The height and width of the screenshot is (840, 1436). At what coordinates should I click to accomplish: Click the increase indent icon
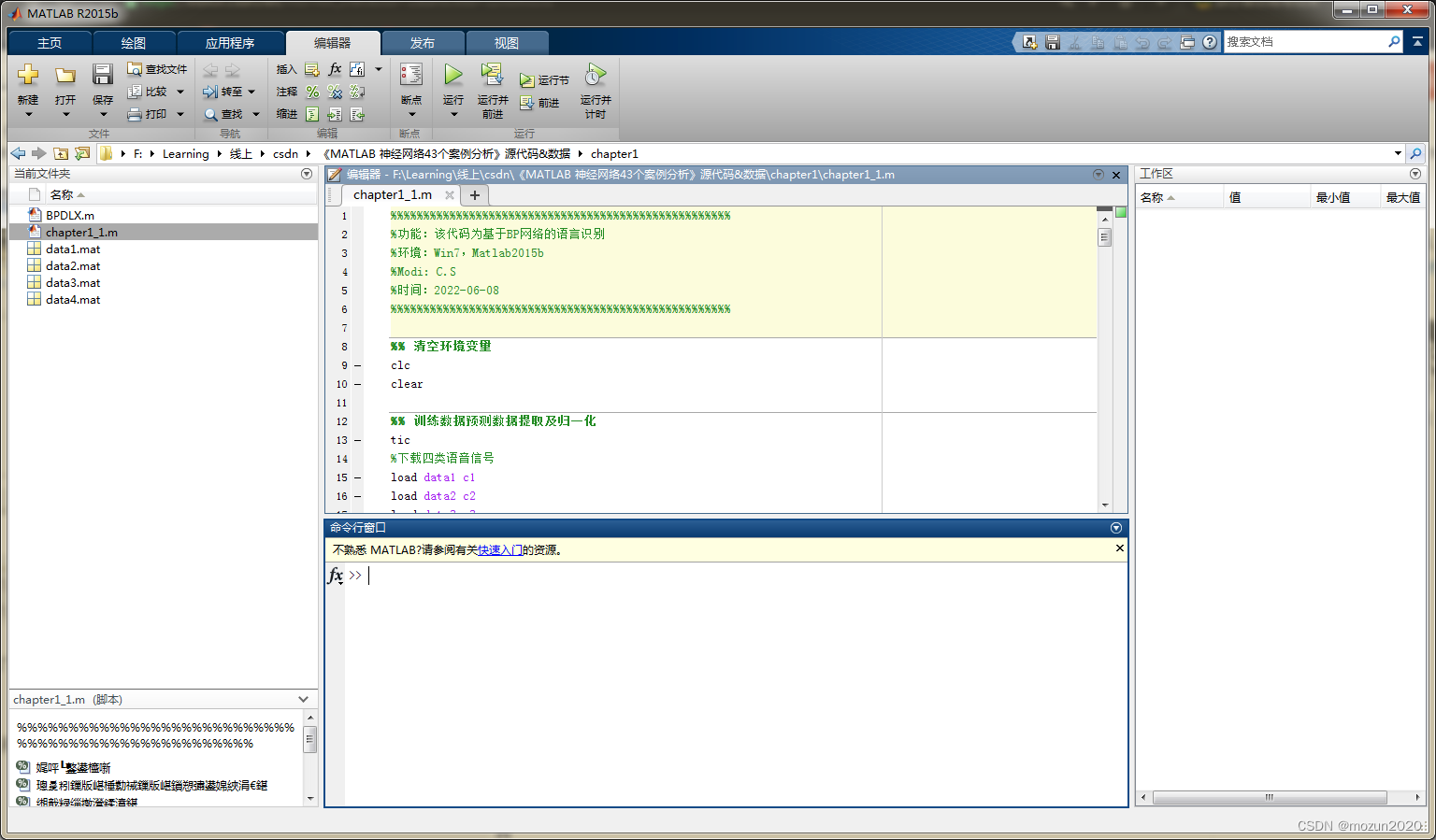335,114
